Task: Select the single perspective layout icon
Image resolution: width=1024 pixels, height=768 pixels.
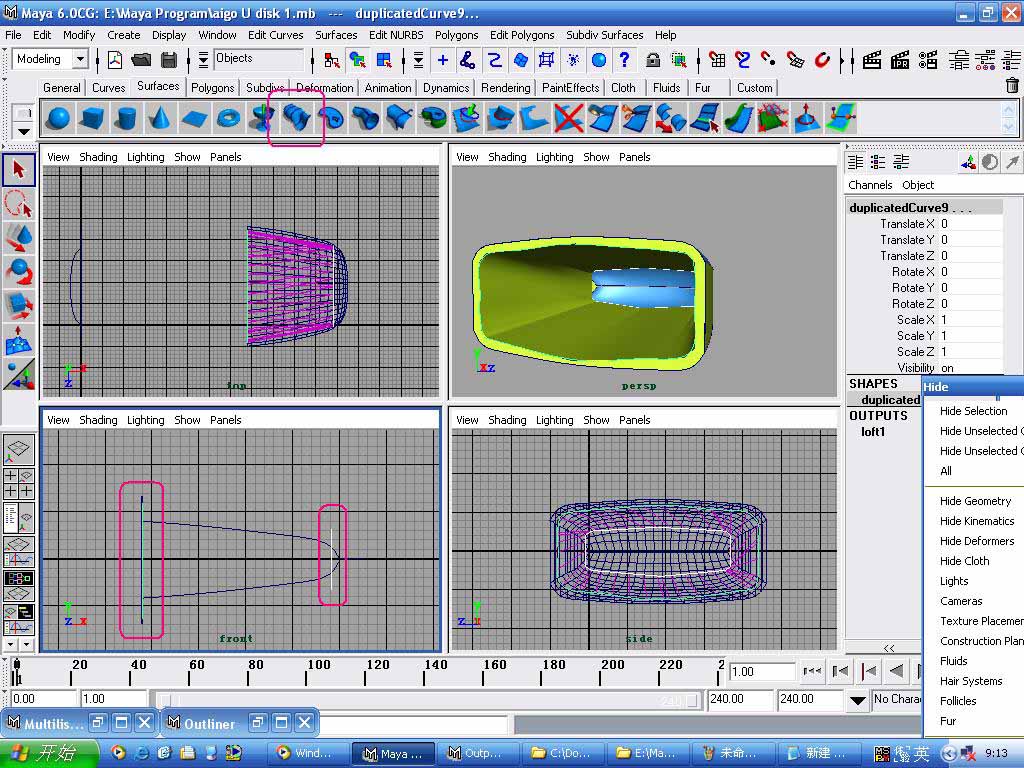Action: click(18, 449)
